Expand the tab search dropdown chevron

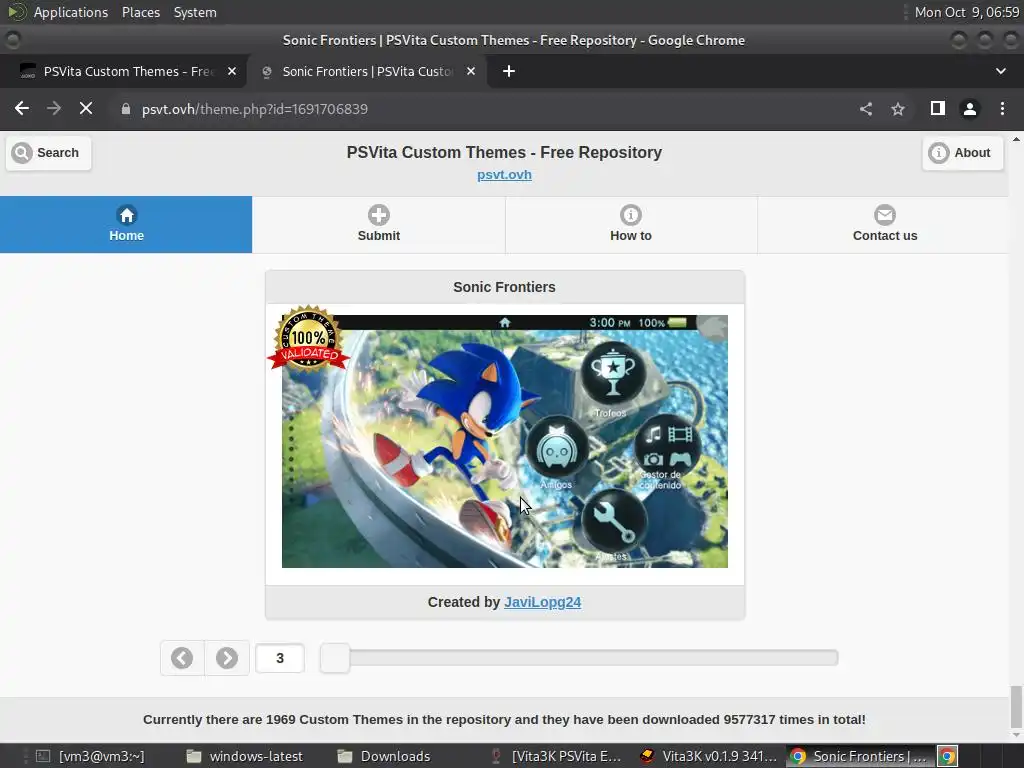[1000, 71]
